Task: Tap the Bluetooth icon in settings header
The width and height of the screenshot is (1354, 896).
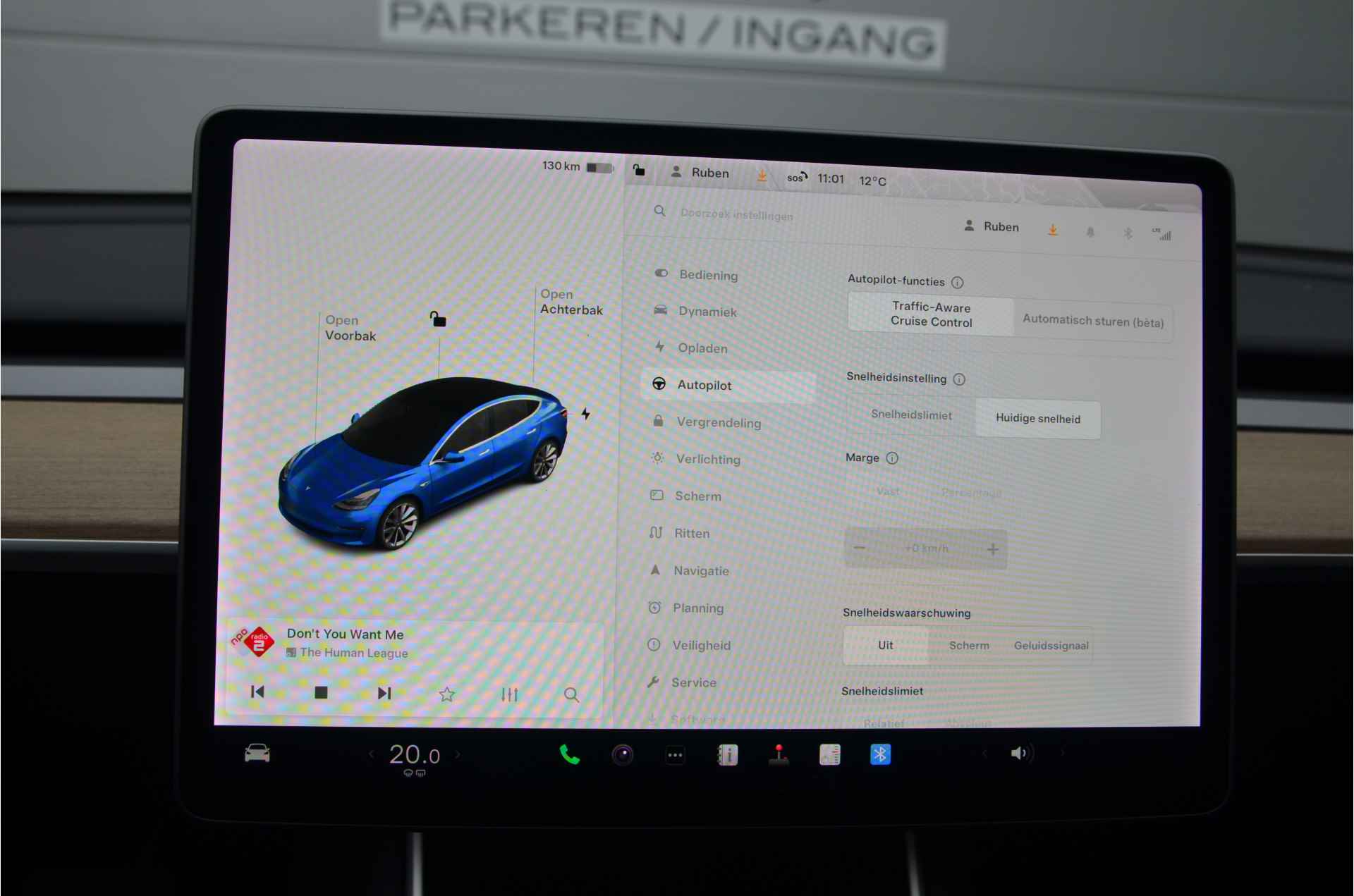Action: 1128,233
